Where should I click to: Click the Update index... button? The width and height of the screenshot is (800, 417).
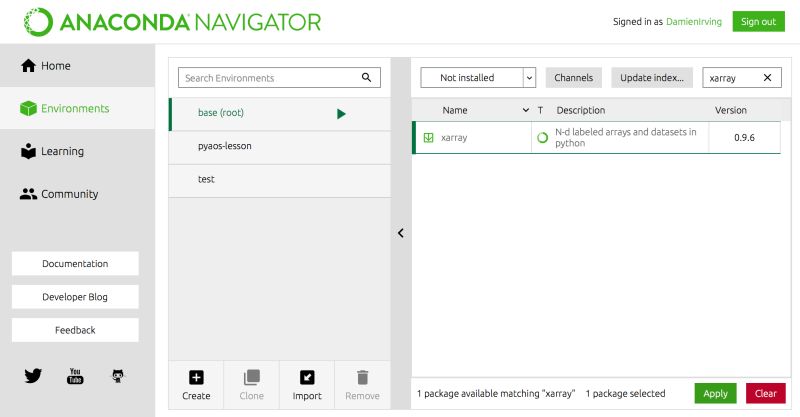click(652, 78)
